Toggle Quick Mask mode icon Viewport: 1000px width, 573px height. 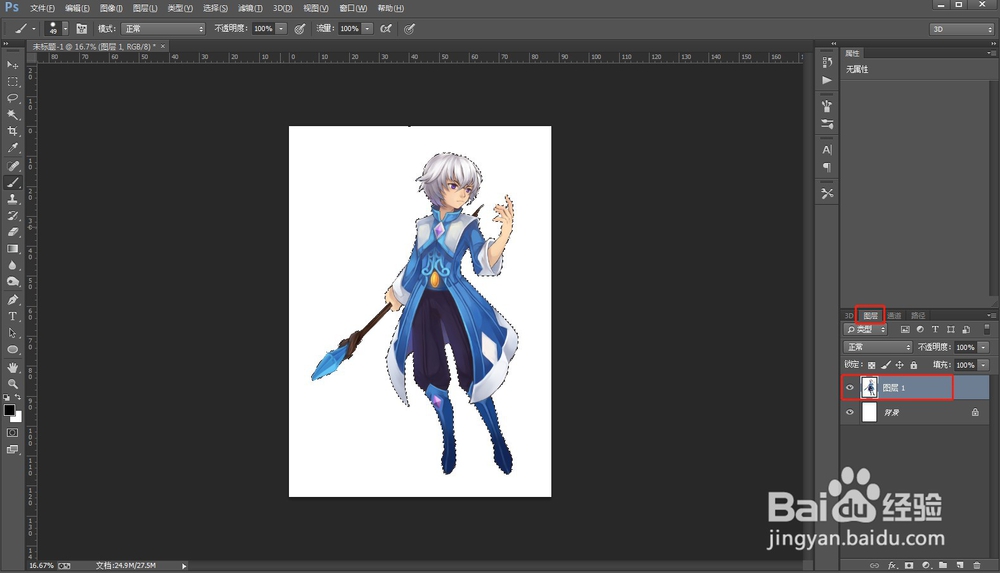pyautogui.click(x=12, y=433)
